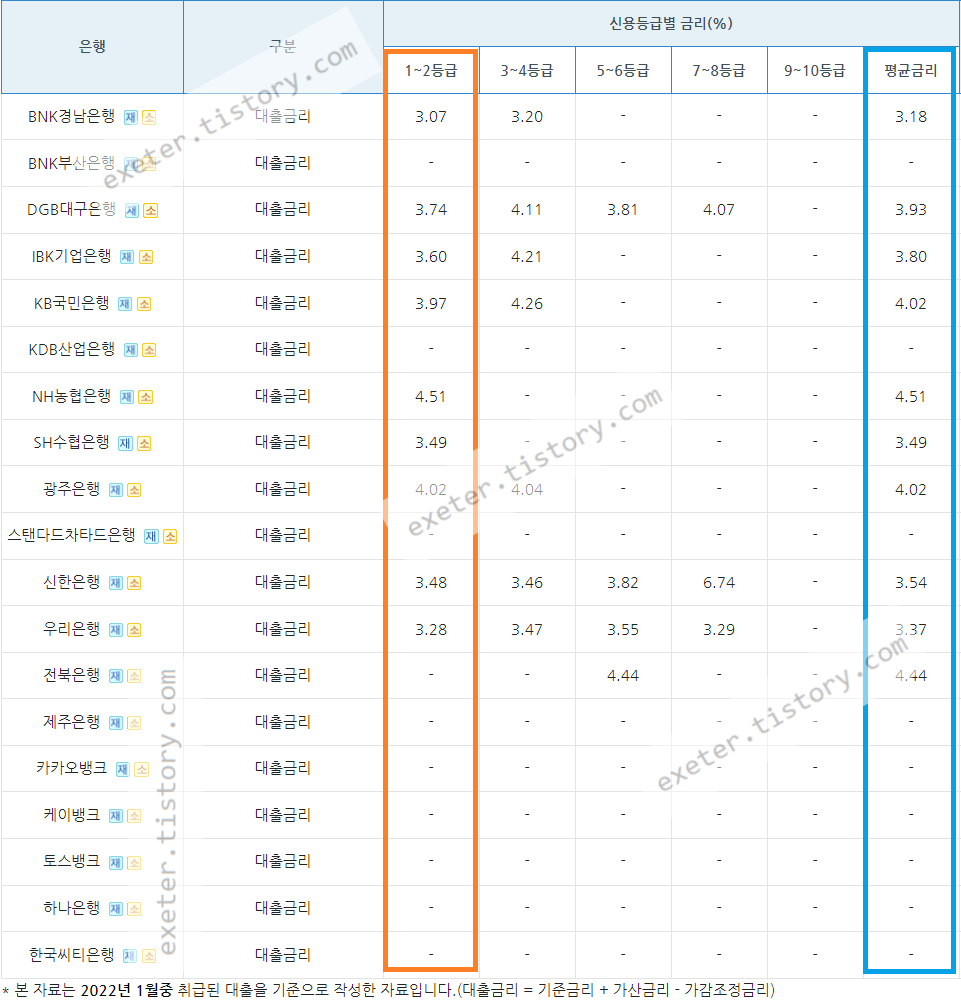Select the 한국씨티은행 bank name
This screenshot has width=961, height=1003.
pos(72,955)
